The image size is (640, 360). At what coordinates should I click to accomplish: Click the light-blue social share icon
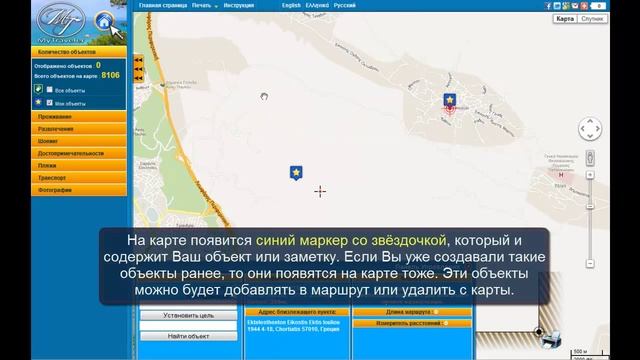[x=557, y=6]
